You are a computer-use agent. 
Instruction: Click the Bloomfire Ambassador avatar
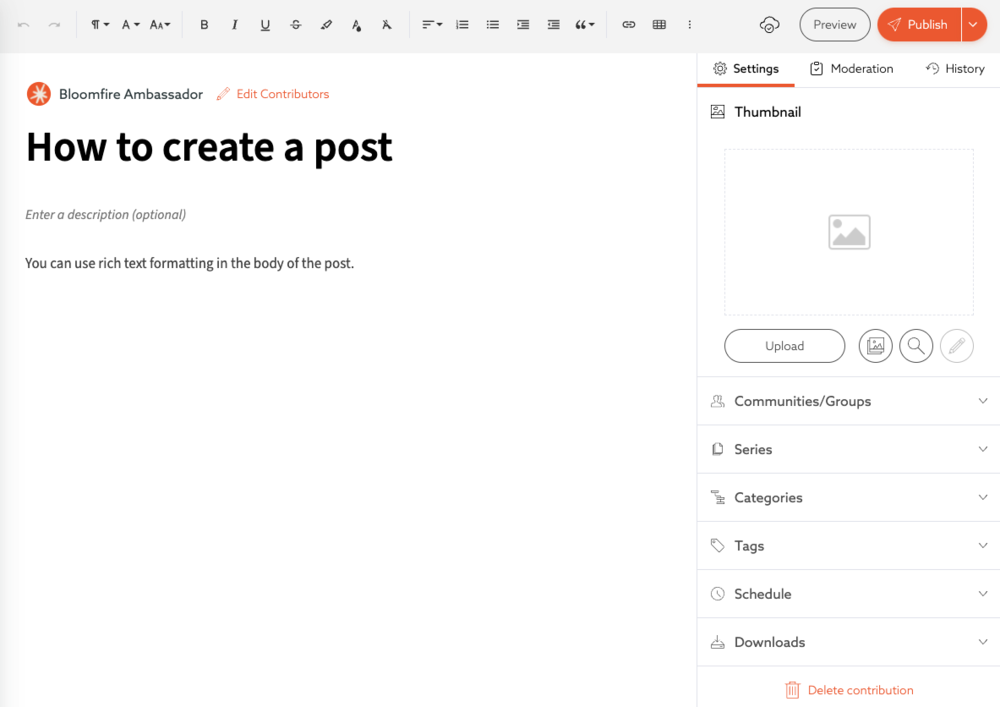tap(39, 94)
